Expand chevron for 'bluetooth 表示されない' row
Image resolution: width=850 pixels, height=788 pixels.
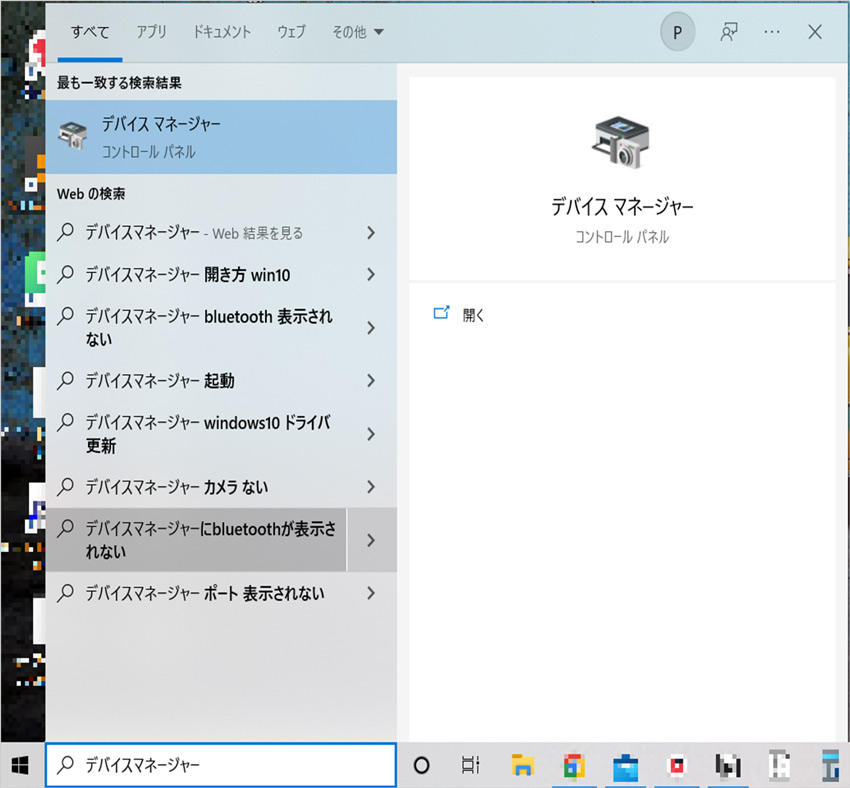371,327
